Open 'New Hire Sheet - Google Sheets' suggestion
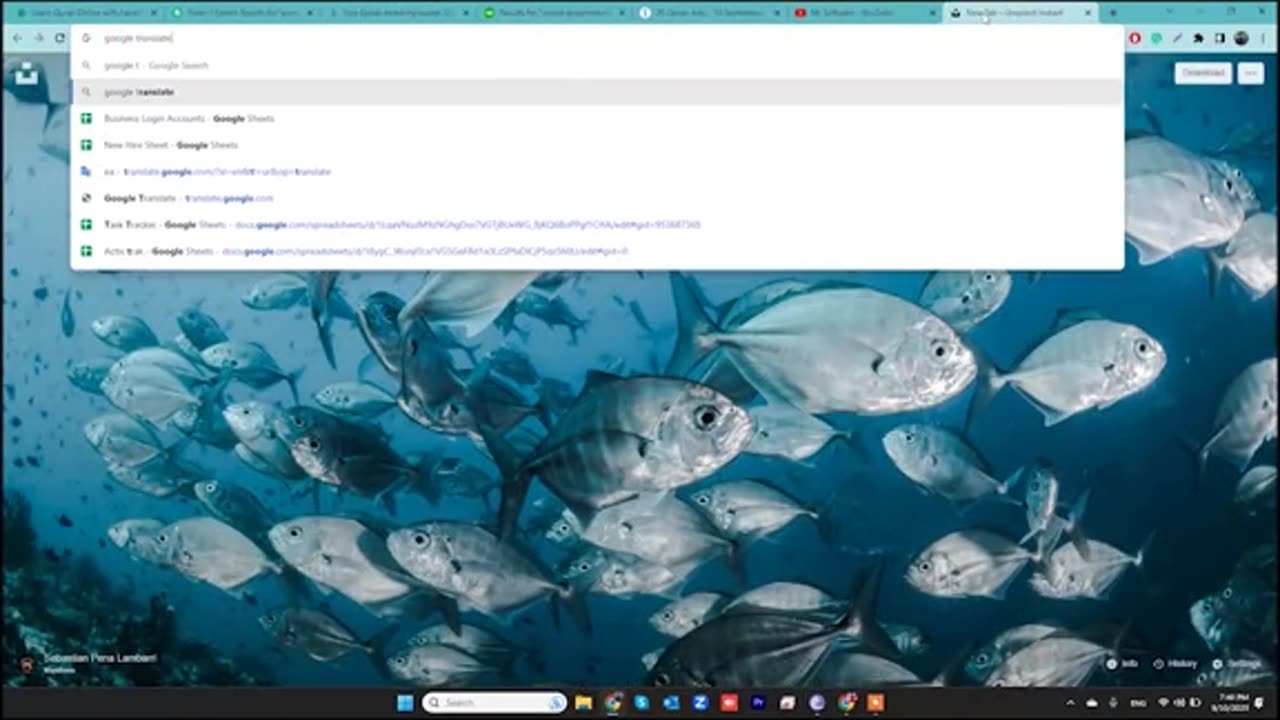This screenshot has width=1280, height=720. click(x=597, y=145)
